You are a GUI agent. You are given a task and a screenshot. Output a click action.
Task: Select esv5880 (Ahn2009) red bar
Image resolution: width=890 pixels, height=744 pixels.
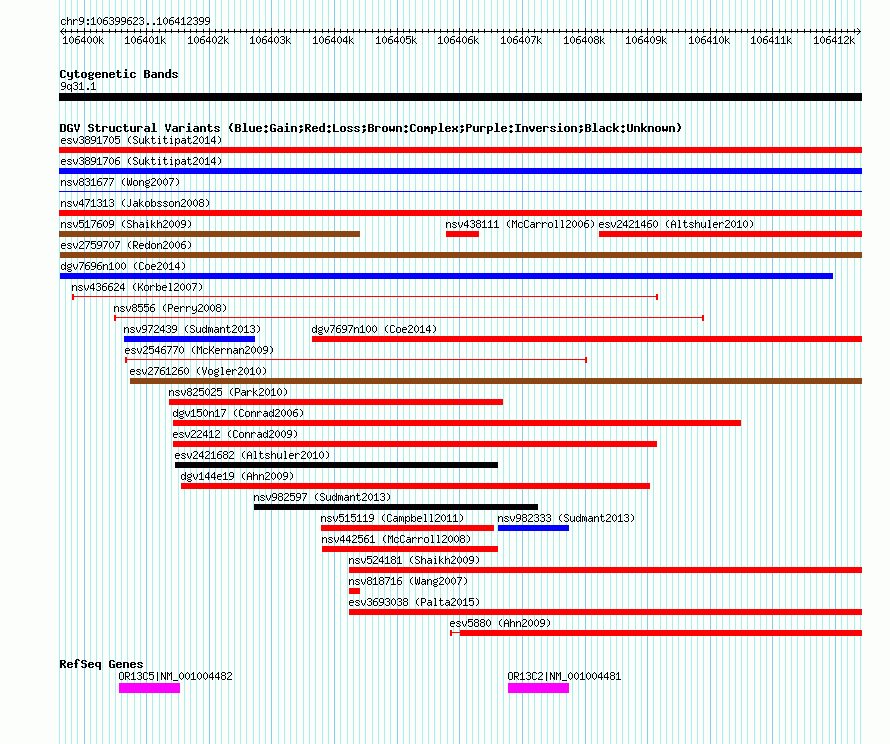(656, 633)
